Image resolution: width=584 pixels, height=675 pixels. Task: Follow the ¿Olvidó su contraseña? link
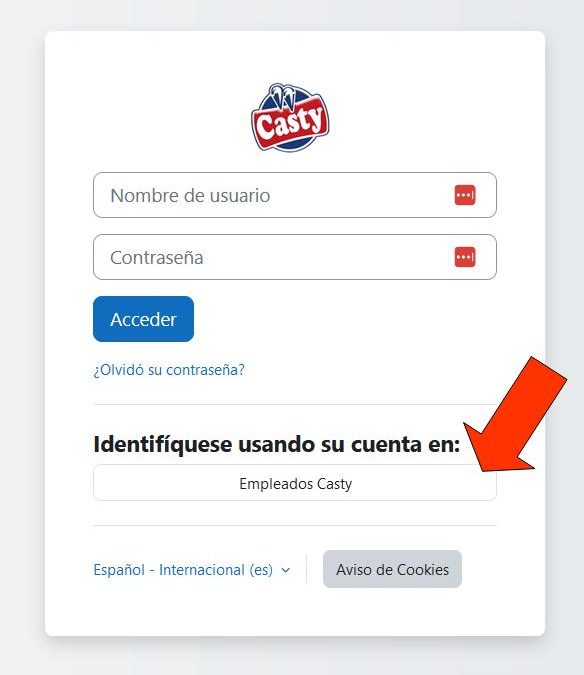point(169,370)
